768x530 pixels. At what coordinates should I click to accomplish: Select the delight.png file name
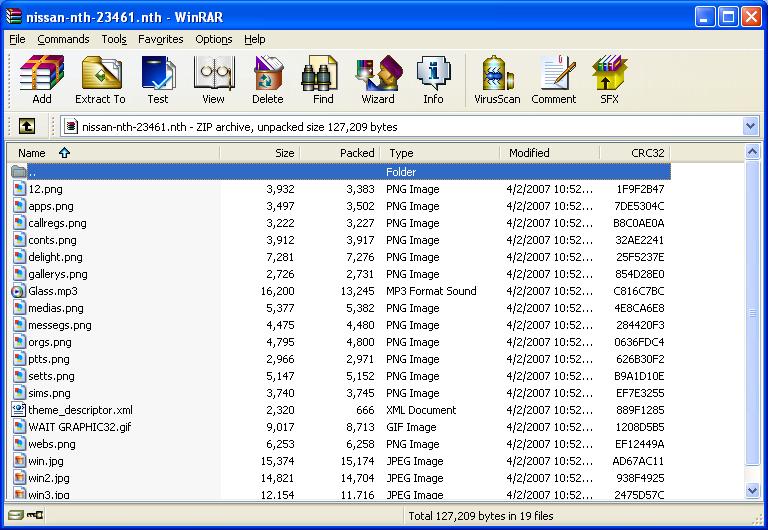[55, 257]
